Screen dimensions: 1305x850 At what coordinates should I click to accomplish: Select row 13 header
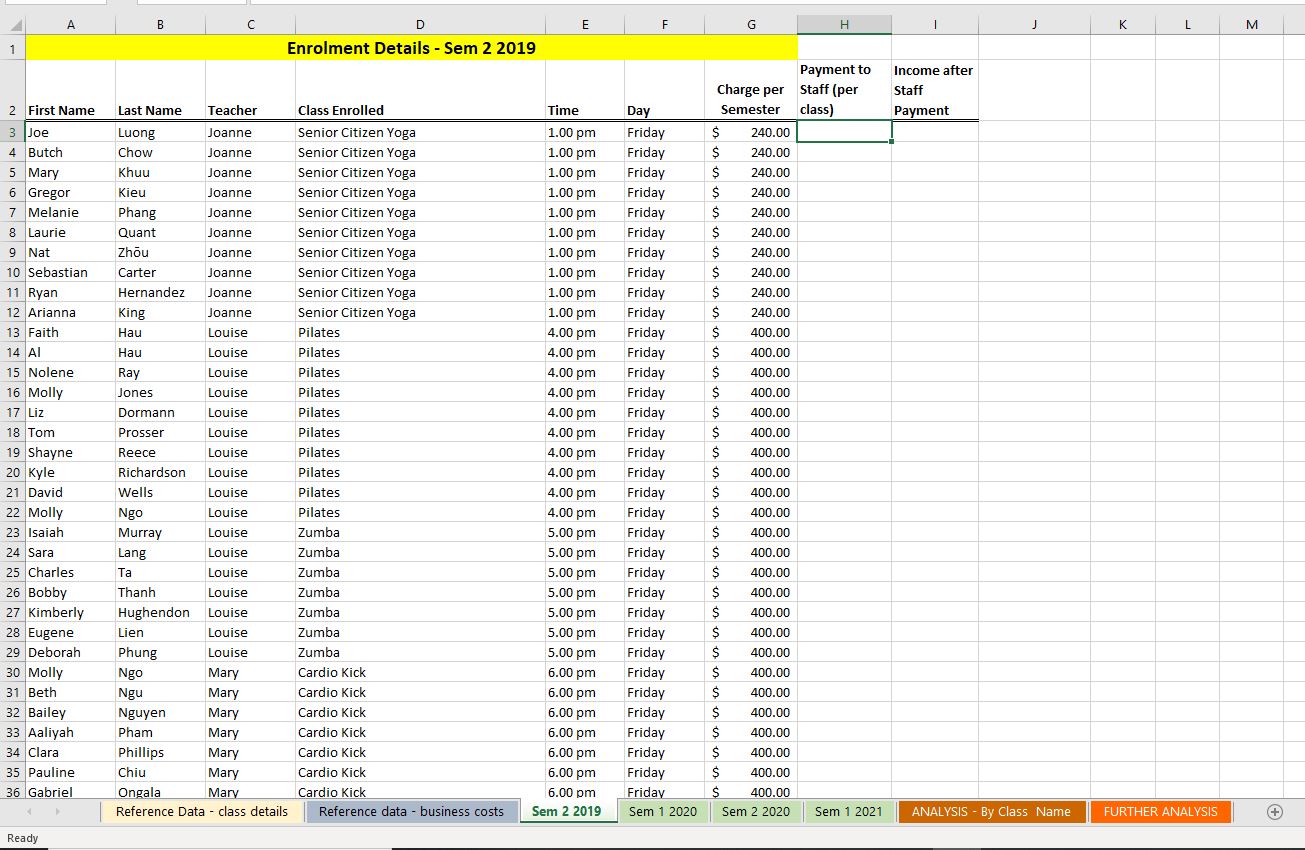pos(12,332)
